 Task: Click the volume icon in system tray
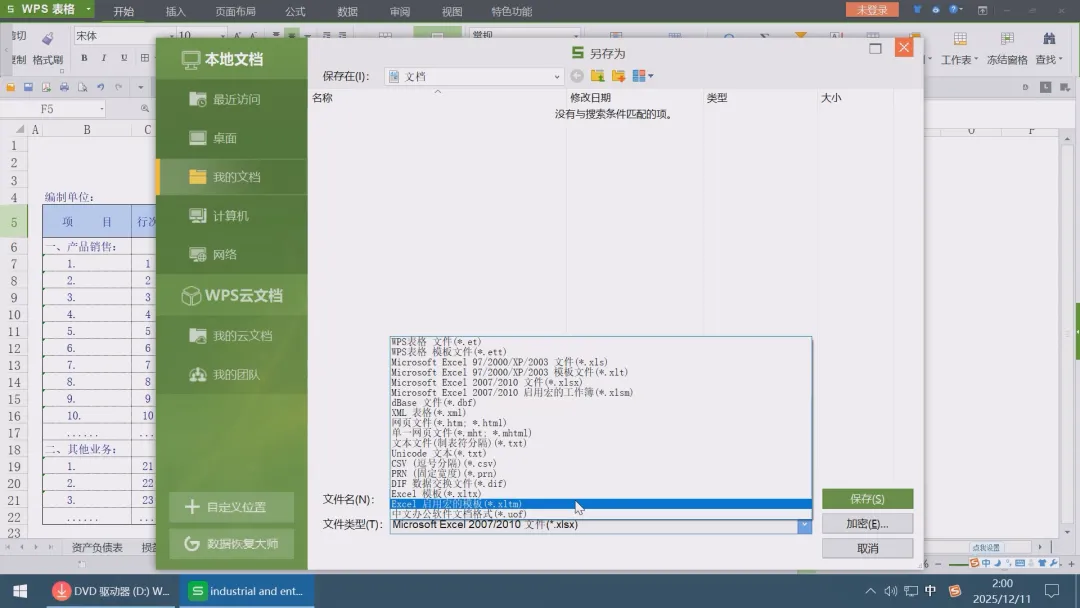(x=891, y=591)
